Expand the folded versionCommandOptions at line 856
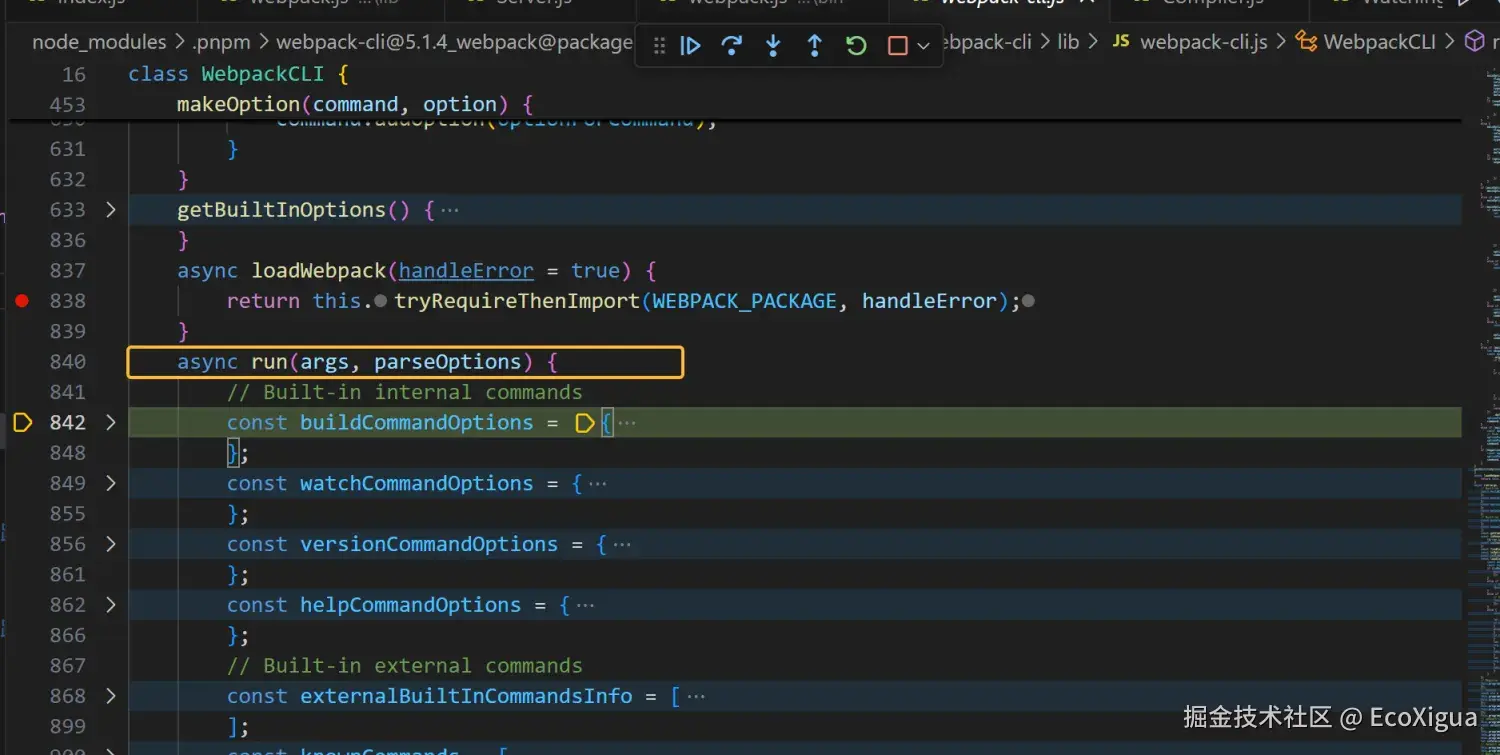 point(111,545)
